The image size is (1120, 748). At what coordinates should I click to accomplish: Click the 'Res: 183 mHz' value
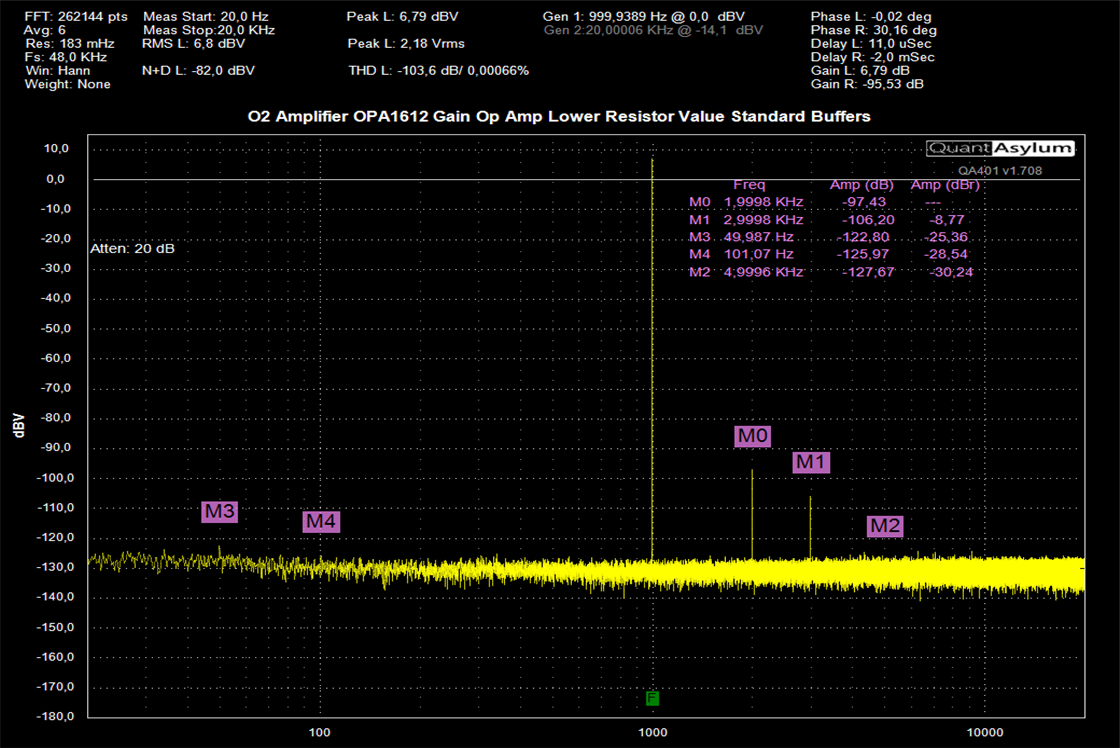(x=69, y=44)
